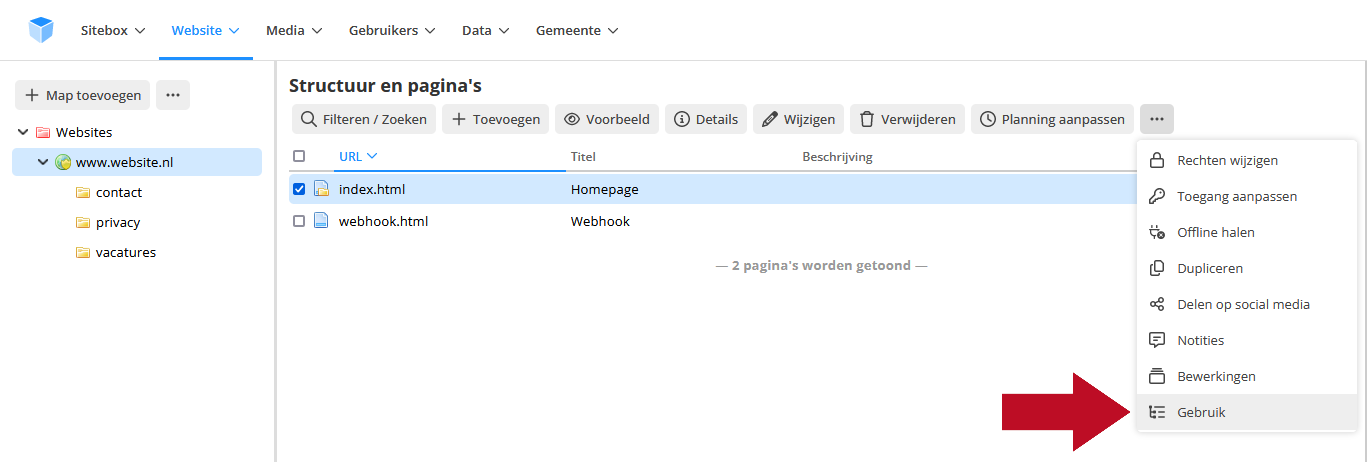Click the Beschrijving column header
This screenshot has height=462, width=1367.
point(837,157)
